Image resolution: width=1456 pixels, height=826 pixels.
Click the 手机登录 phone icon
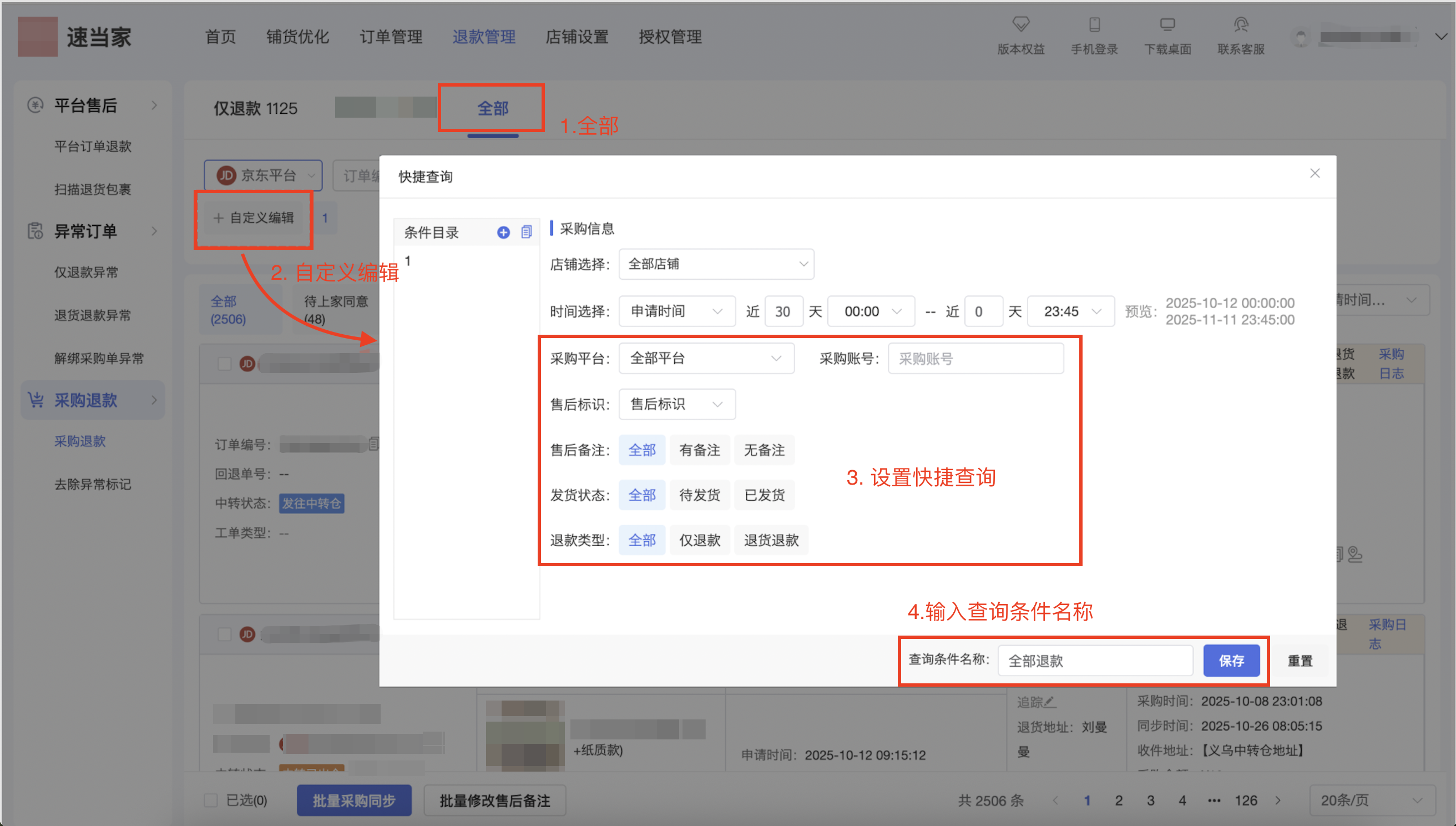coord(1094,24)
